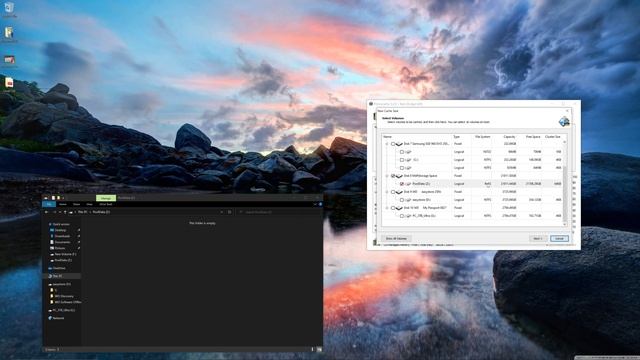
Task: Click Next in the New Cache Task dialog
Action: pos(538,238)
